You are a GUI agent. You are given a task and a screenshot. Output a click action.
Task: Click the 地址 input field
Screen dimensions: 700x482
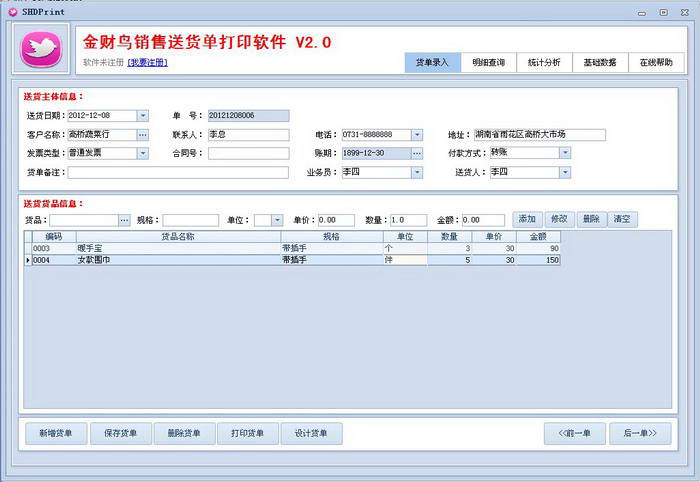tap(540, 135)
